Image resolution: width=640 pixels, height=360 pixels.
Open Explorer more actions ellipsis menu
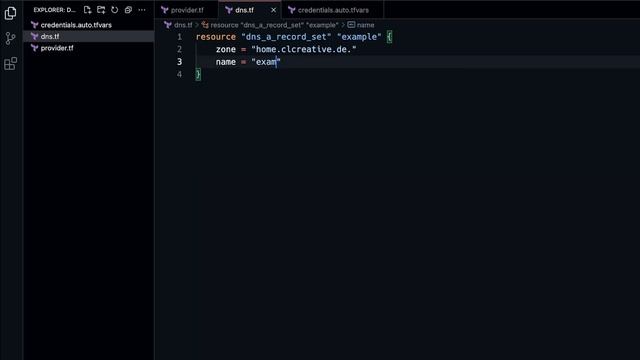click(142, 10)
